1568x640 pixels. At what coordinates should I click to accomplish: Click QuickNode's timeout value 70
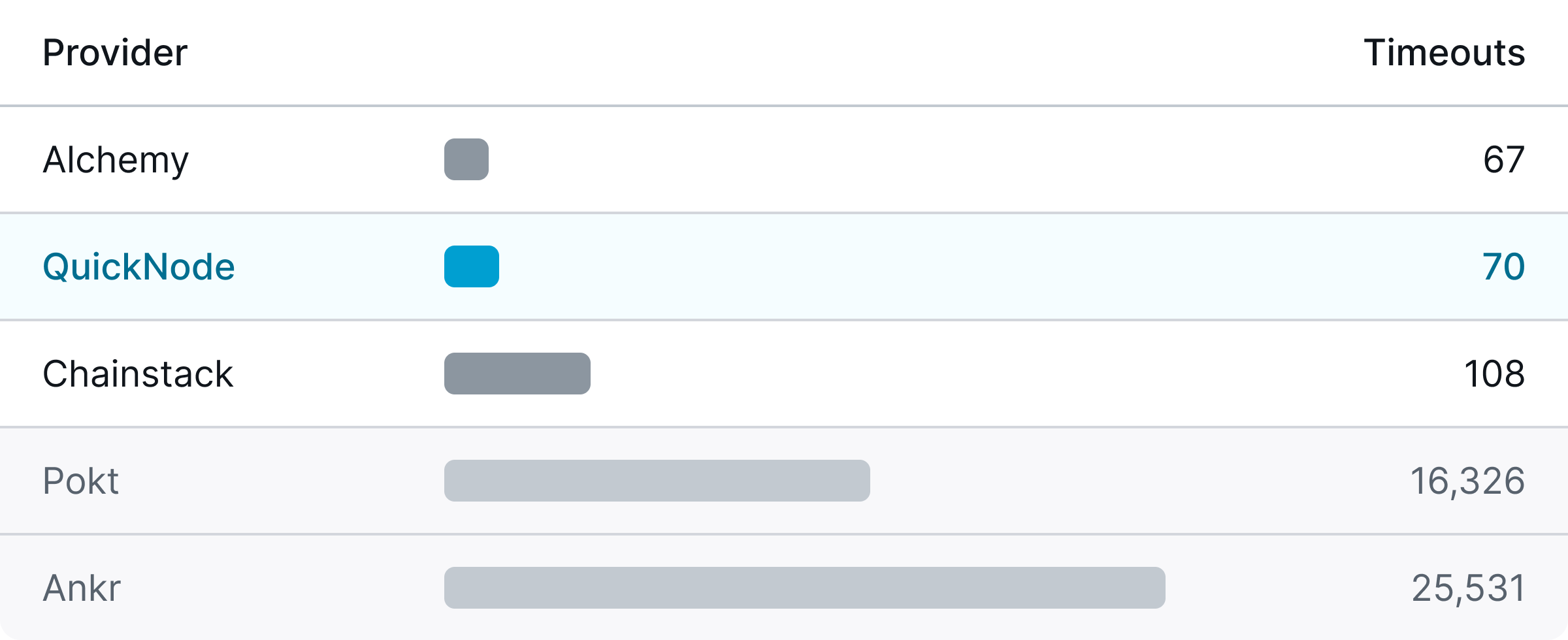pos(1503,267)
